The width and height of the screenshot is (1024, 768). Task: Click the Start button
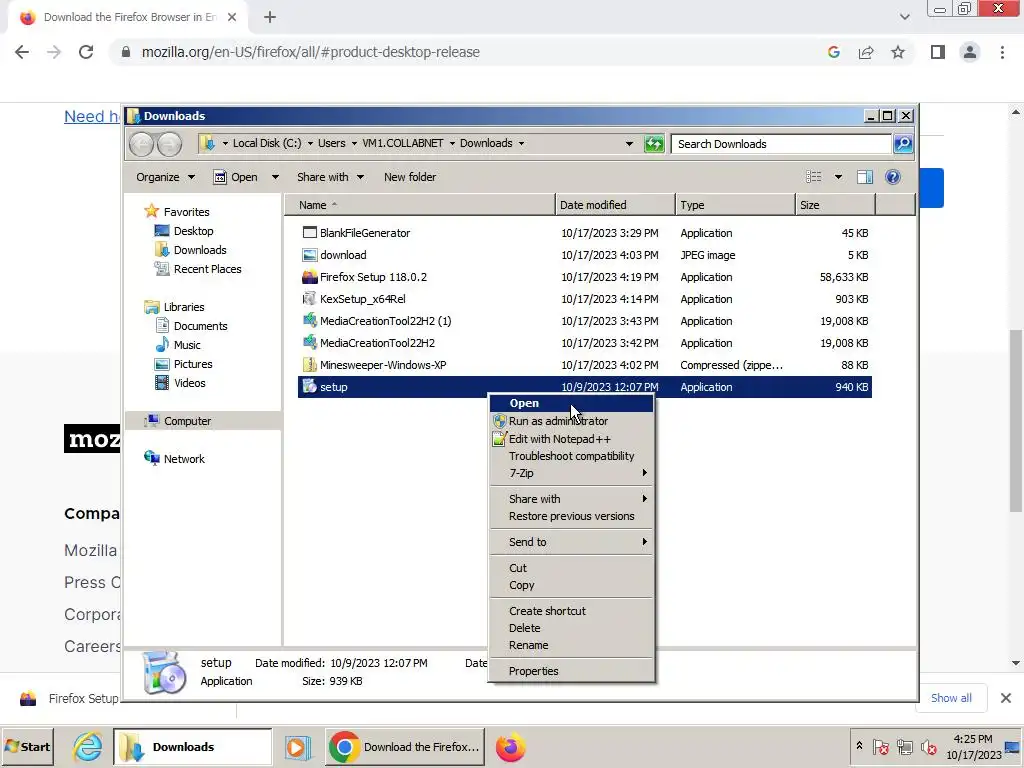click(27, 746)
